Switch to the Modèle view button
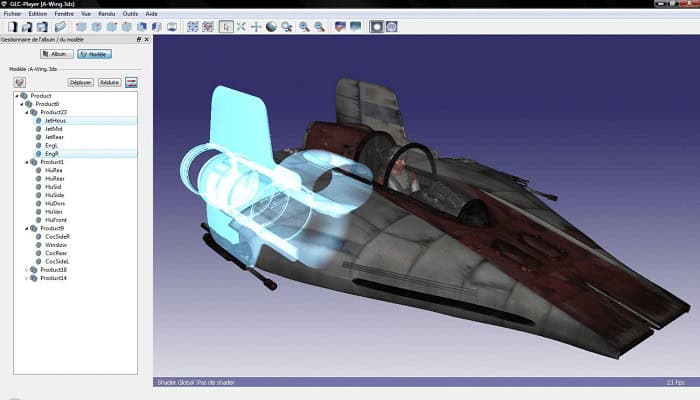 tap(95, 54)
